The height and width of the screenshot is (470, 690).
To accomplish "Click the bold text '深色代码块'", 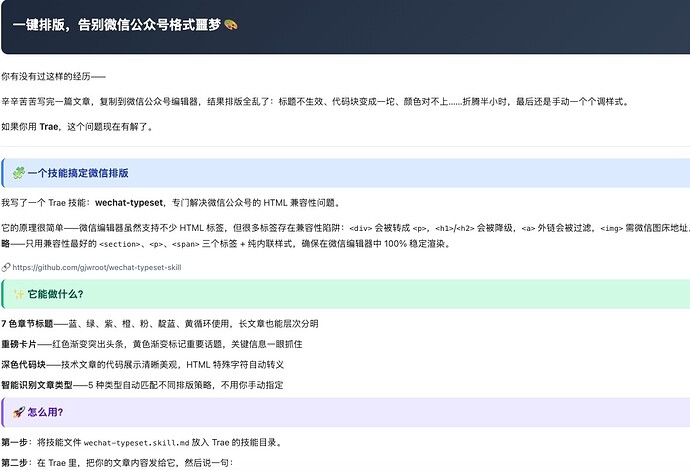I will [x=23, y=364].
